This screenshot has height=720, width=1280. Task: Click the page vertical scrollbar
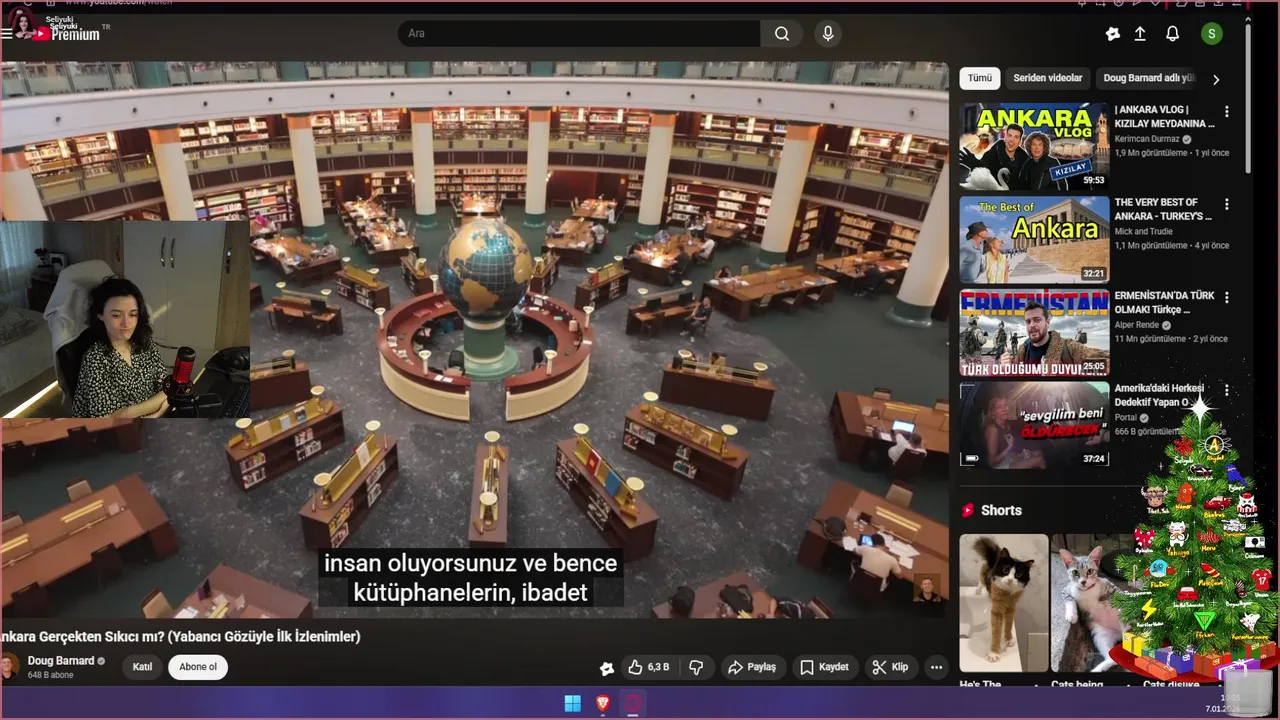tap(1248, 100)
